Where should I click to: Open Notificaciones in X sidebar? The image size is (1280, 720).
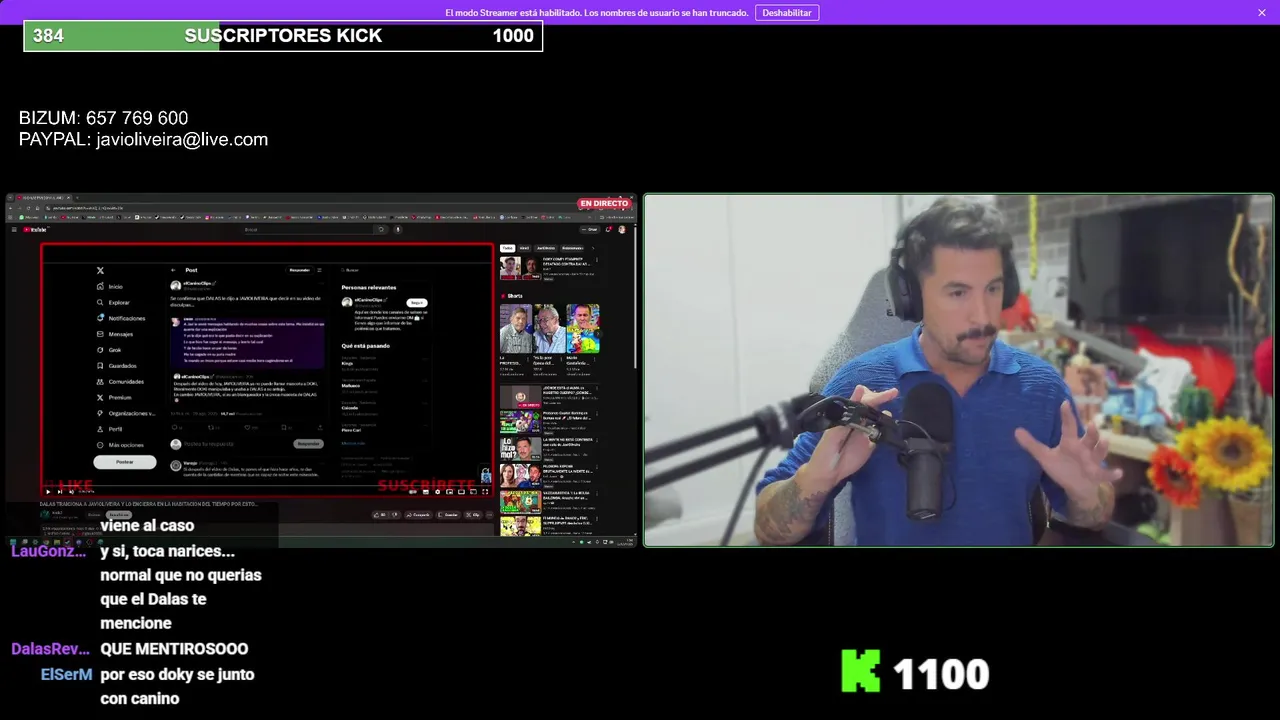coord(121,318)
